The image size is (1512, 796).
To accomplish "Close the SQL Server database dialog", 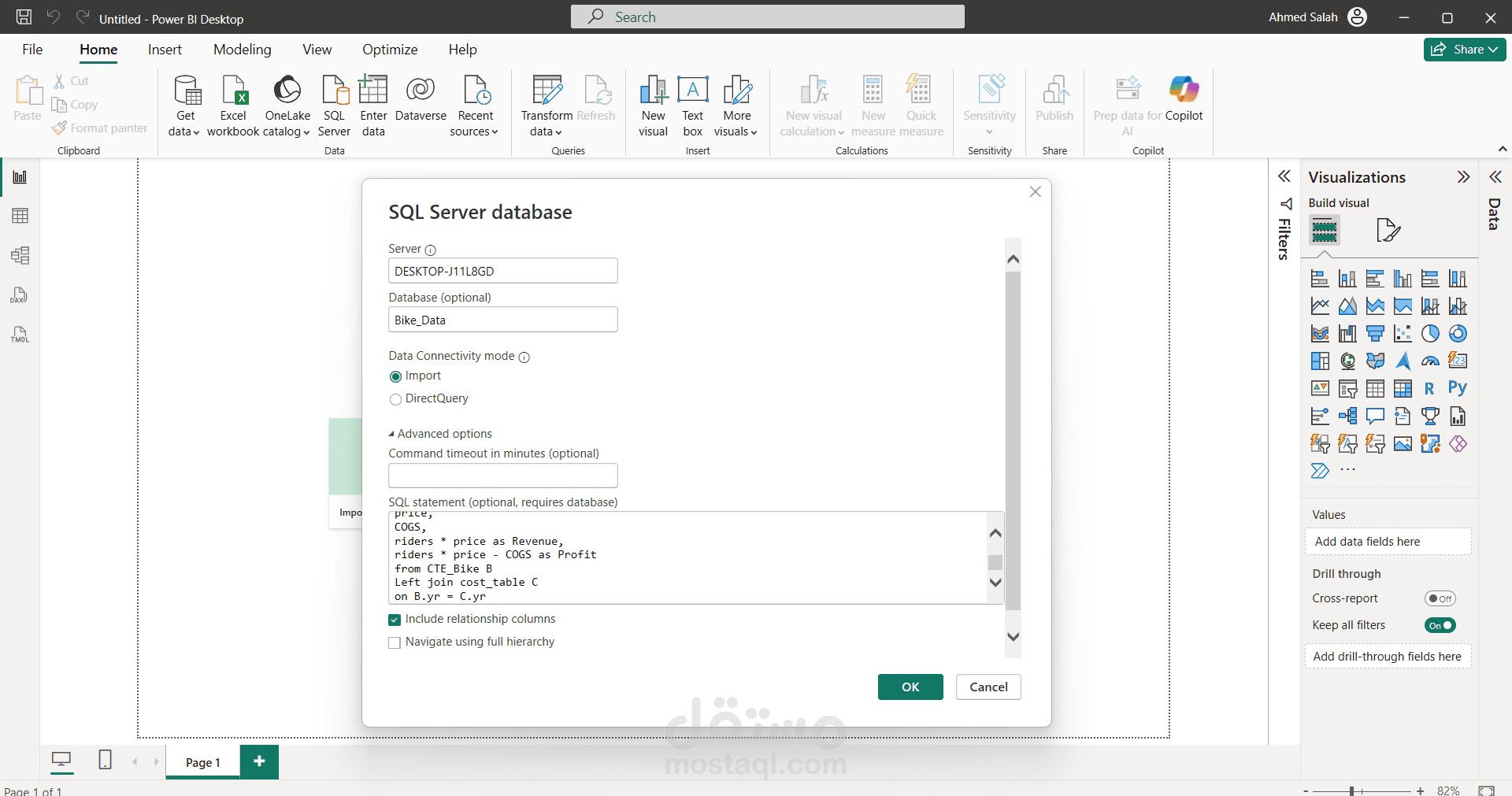I will 1036,192.
